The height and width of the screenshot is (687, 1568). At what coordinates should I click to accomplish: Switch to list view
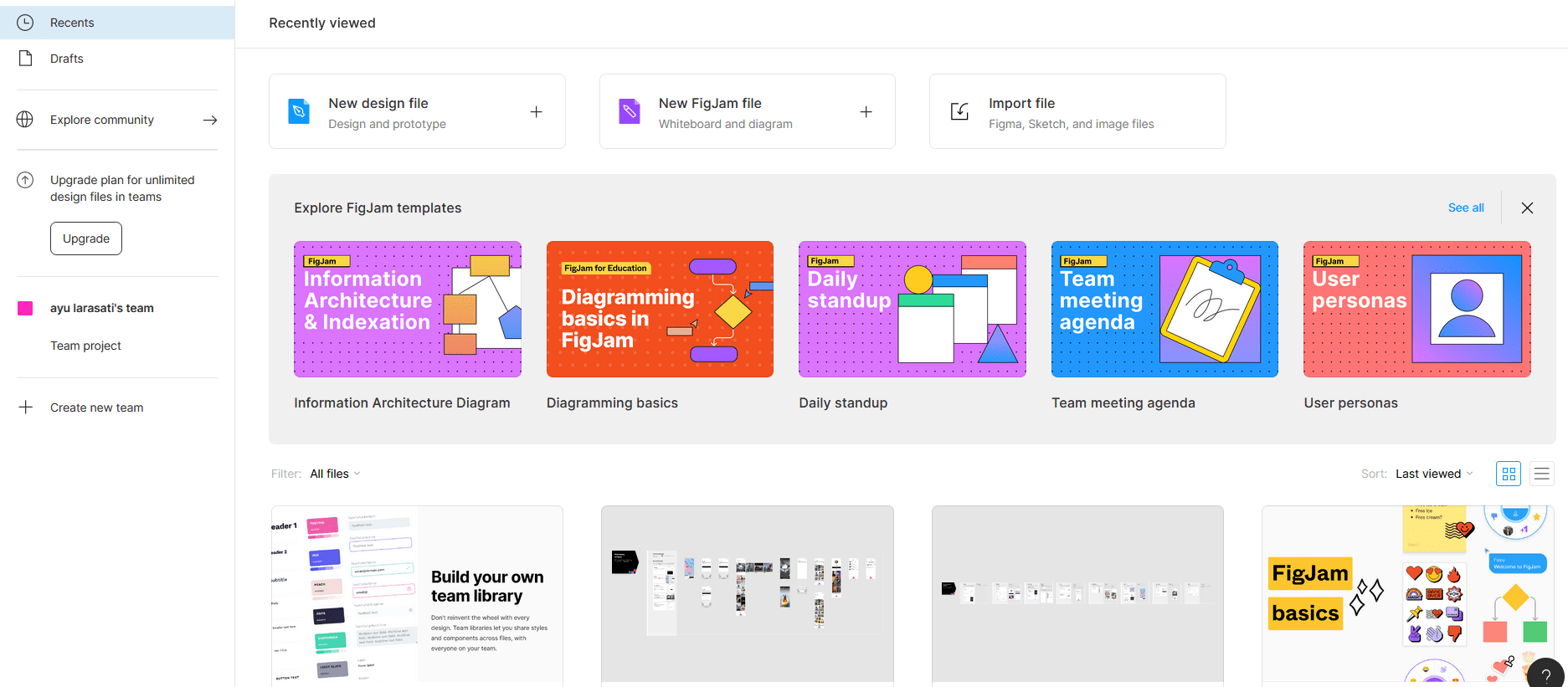tap(1541, 474)
